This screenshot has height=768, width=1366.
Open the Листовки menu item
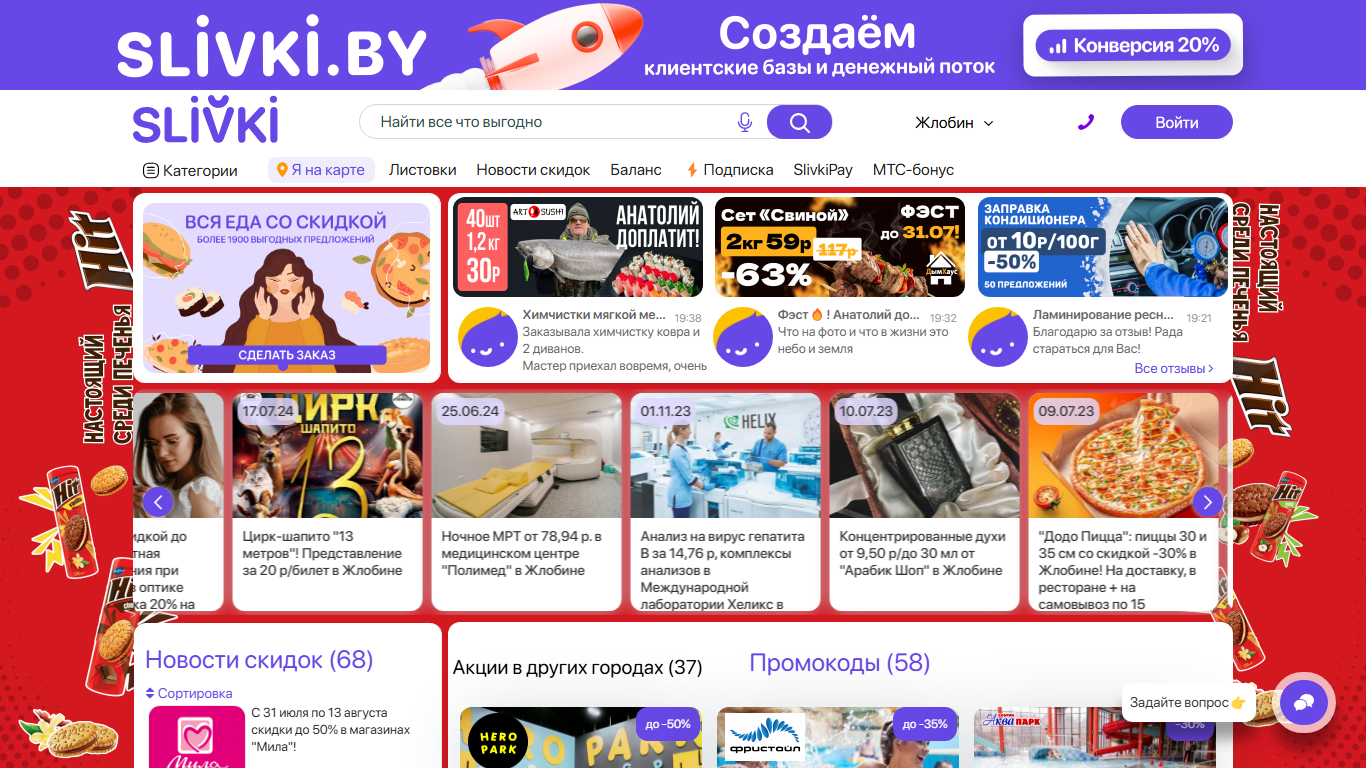click(422, 170)
